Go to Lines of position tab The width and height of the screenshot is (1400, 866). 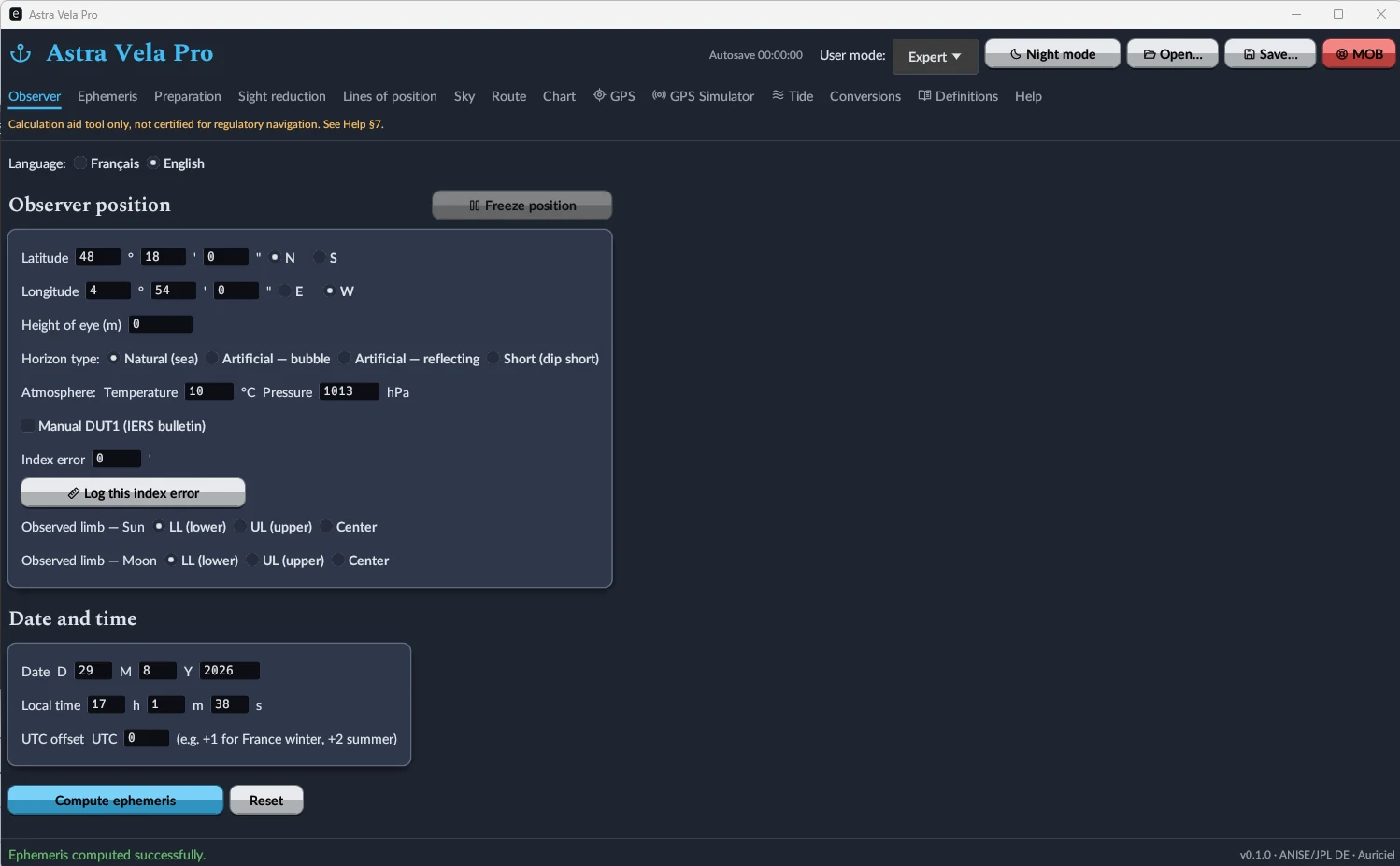390,96
